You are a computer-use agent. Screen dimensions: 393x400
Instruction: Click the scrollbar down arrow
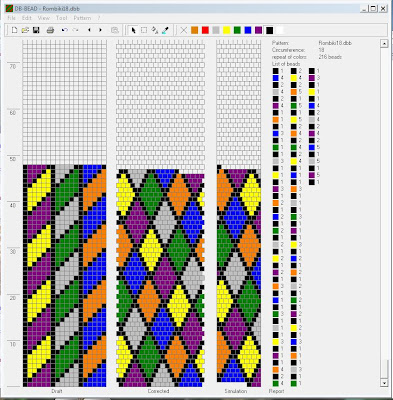pos(384,383)
